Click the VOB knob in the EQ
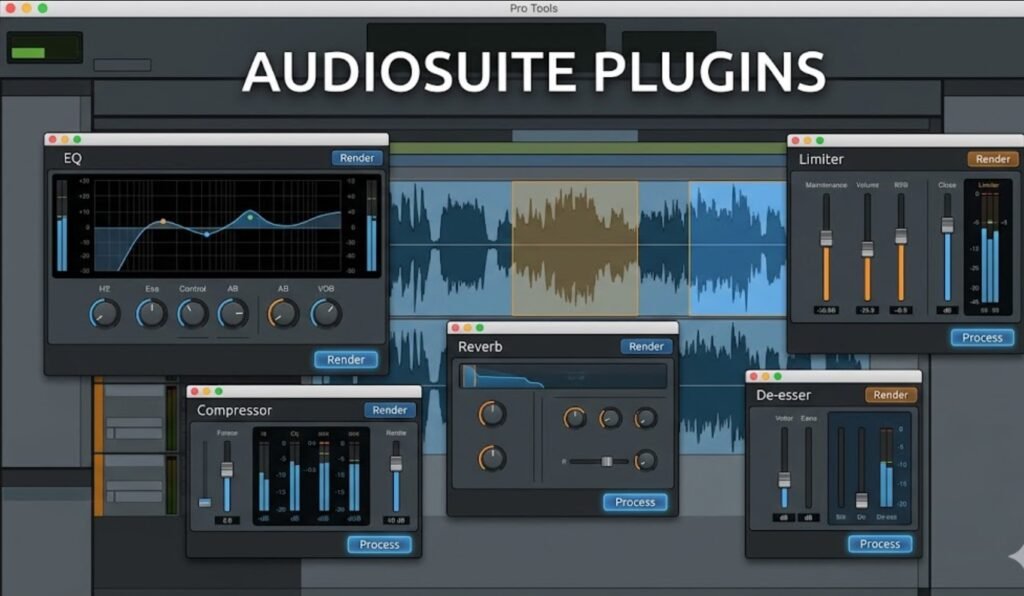This screenshot has height=596, width=1024. (326, 314)
